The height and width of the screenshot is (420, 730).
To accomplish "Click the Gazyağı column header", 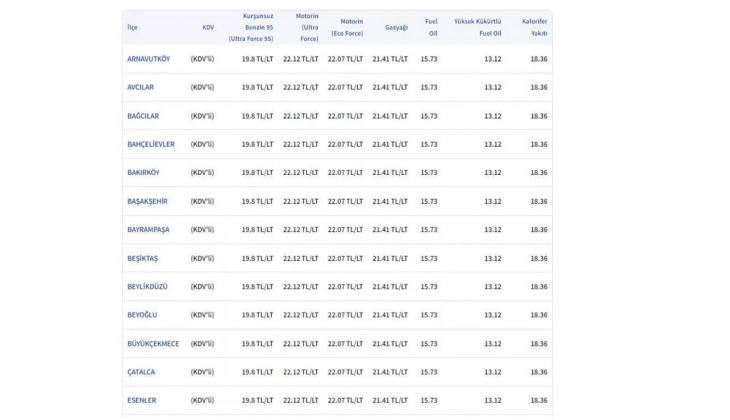I will pyautogui.click(x=396, y=27).
